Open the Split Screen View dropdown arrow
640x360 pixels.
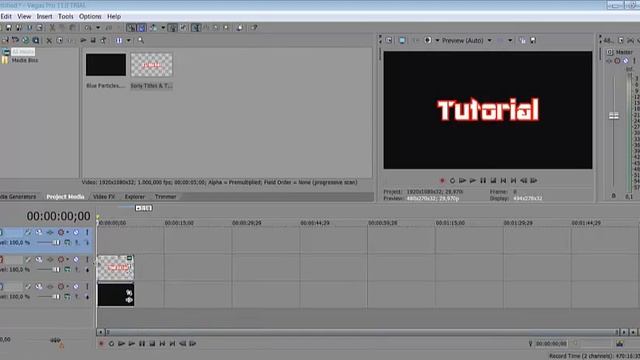coord(437,40)
